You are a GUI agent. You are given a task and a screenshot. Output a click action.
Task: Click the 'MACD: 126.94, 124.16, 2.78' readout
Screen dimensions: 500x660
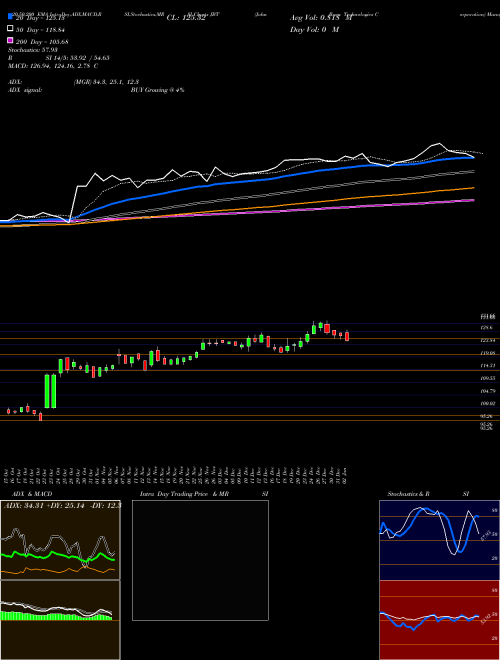coord(53,66)
